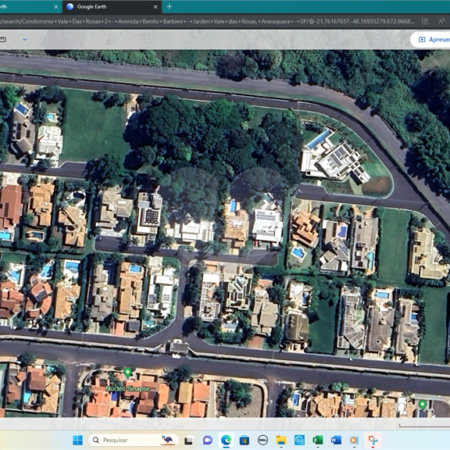Launch Microsoft Store from the taskbar
This screenshot has height=450, width=450.
tap(244, 440)
